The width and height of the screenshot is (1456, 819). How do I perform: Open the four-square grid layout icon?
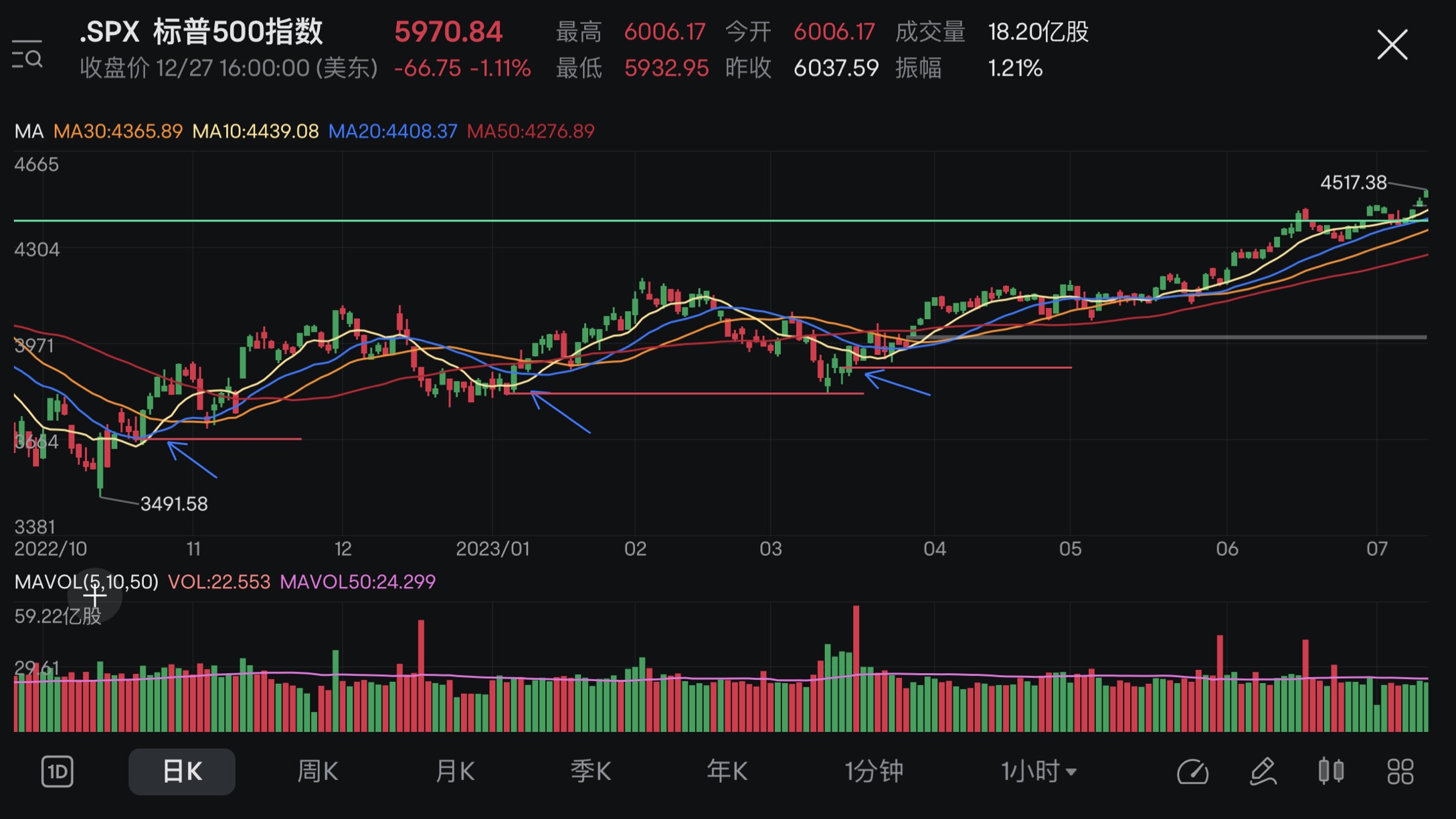click(x=1400, y=771)
